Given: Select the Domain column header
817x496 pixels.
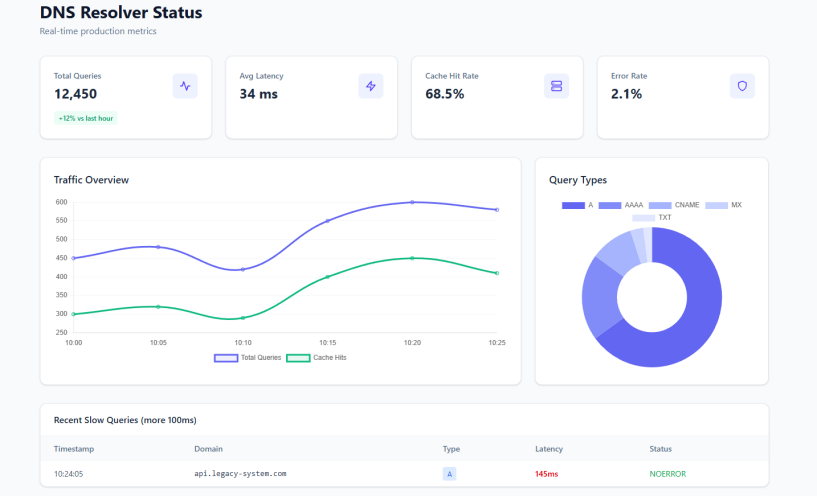Looking at the screenshot, I should coord(208,450).
